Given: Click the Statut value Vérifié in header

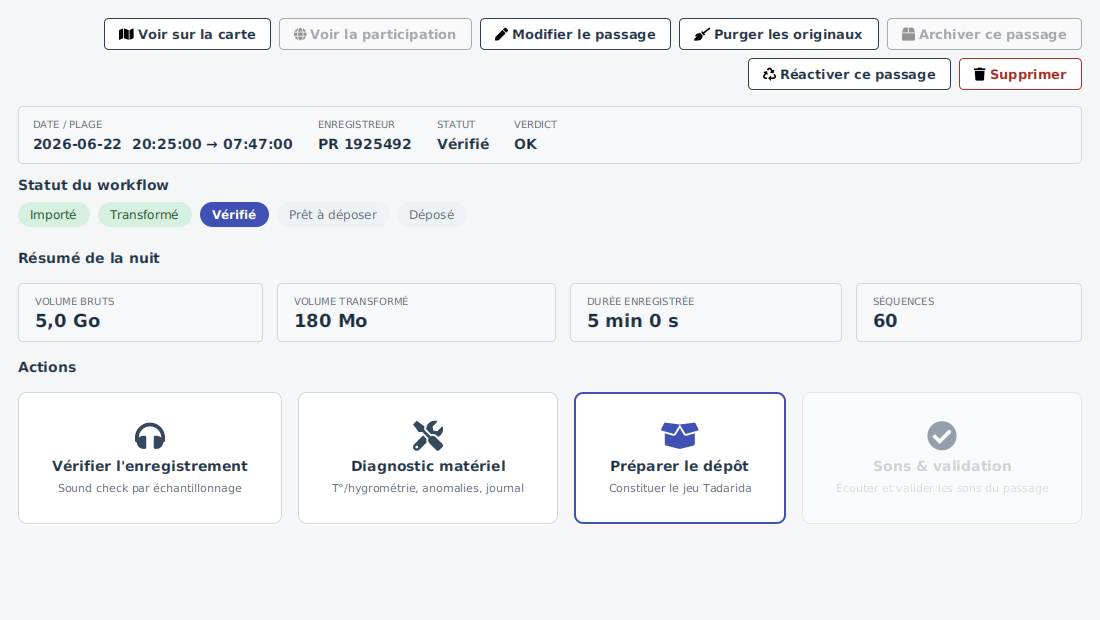Looking at the screenshot, I should (x=463, y=144).
